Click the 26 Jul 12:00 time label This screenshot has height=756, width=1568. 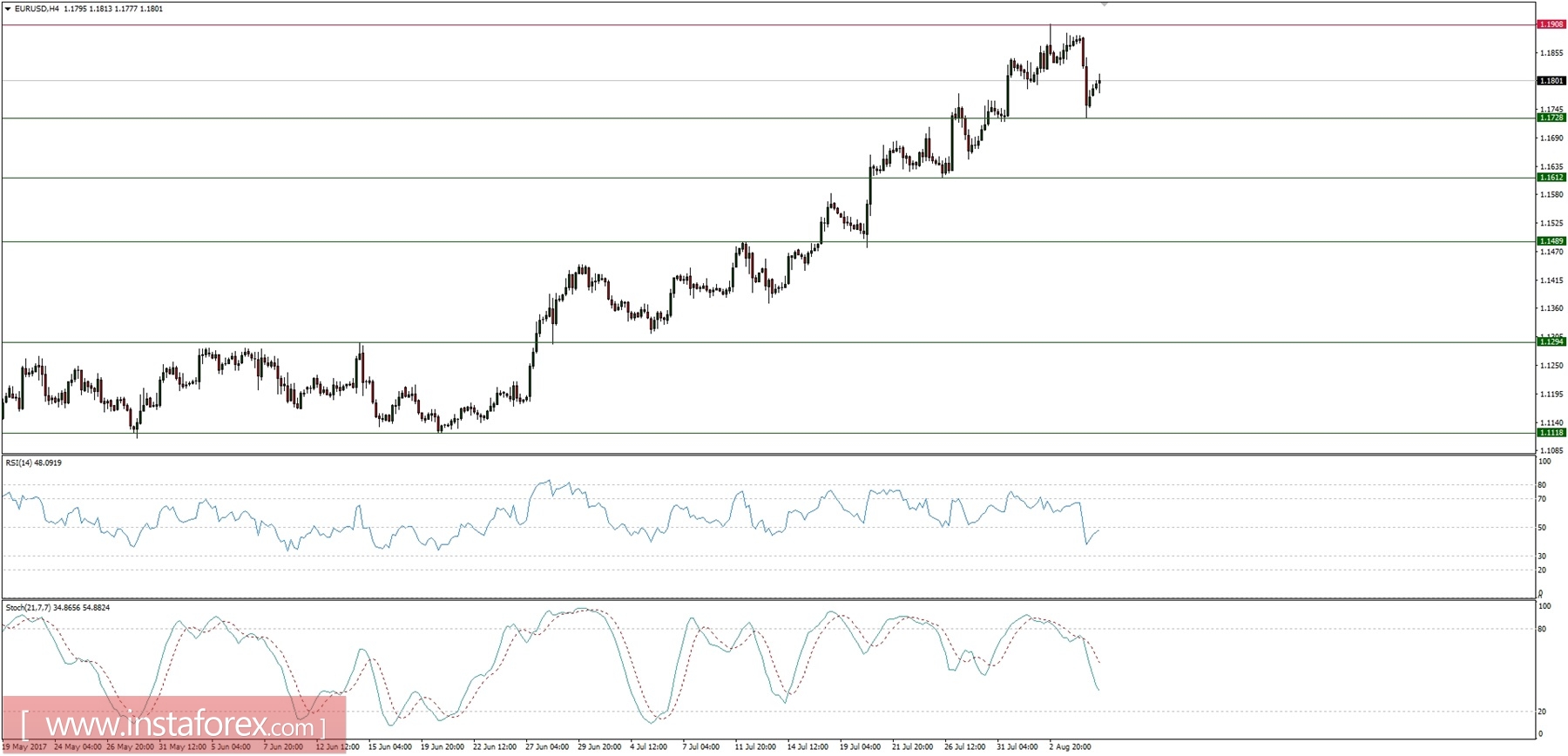click(965, 746)
